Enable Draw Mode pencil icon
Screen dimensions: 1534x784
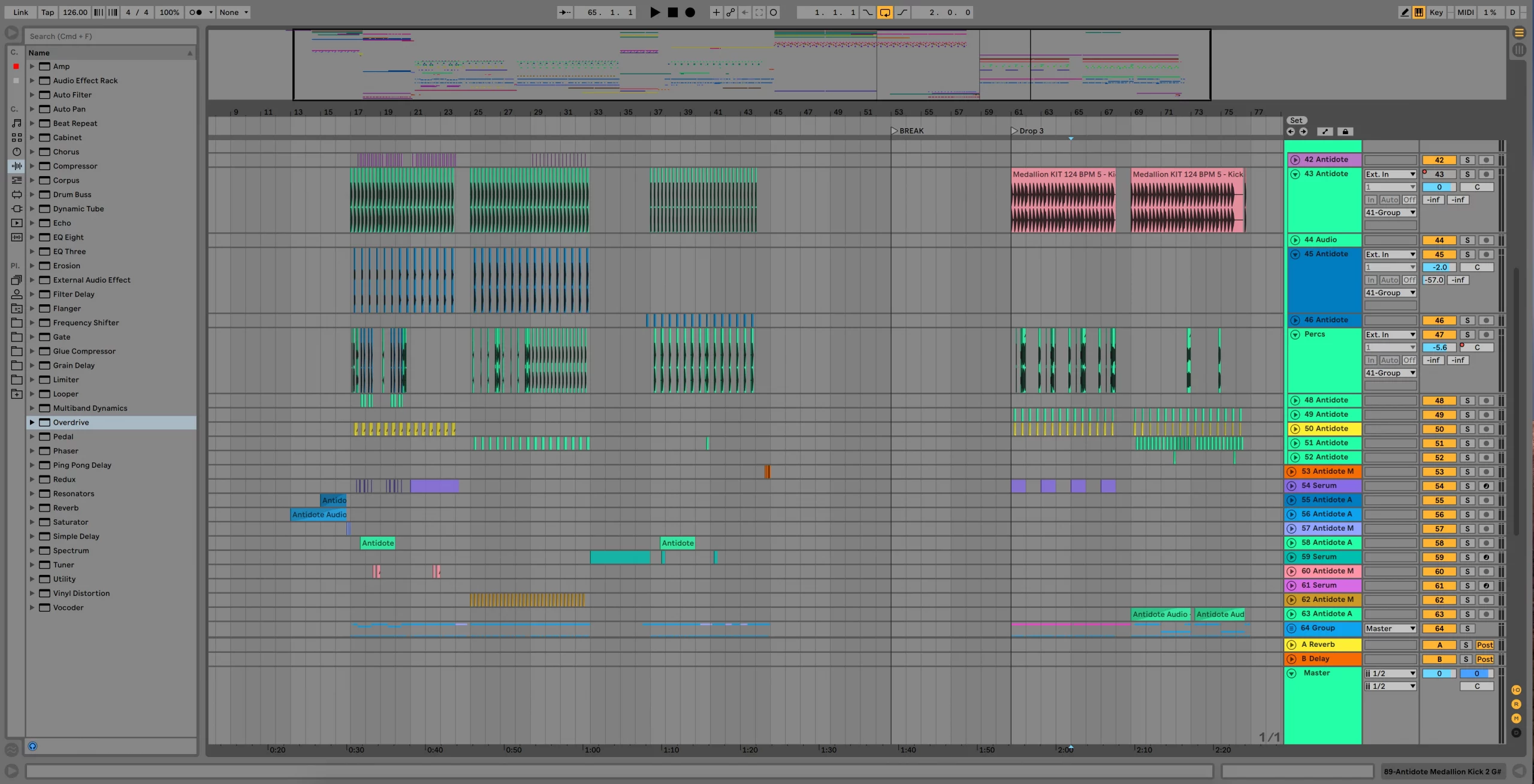pos(1404,12)
